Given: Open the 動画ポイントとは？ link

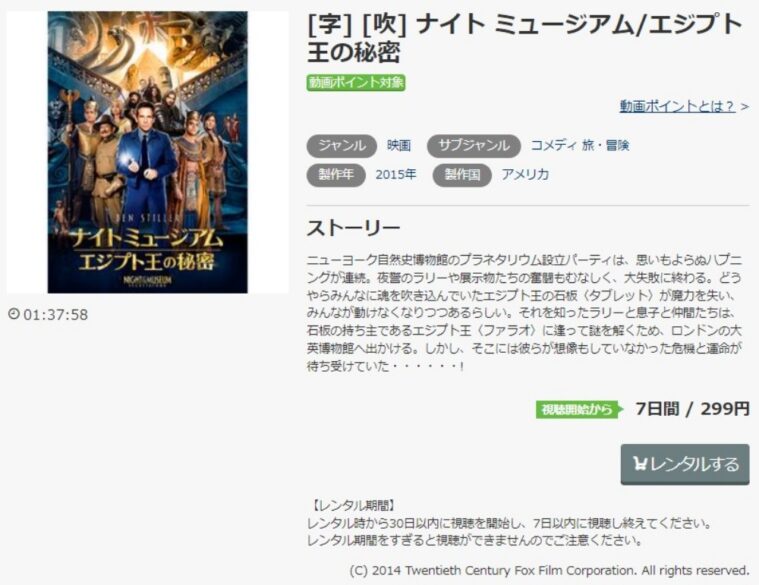Looking at the screenshot, I should [677, 106].
